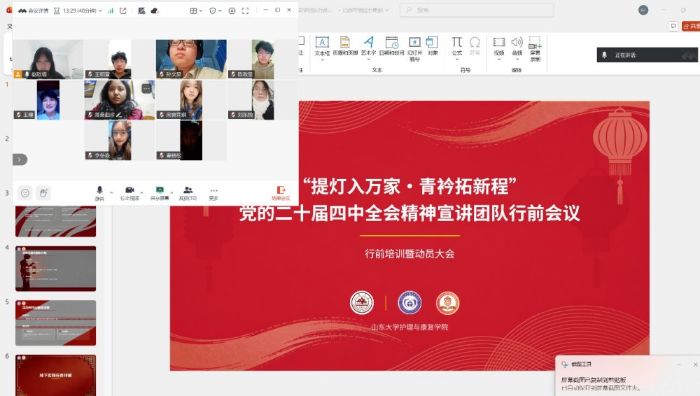700x396 pixels.
Task: Click the cloud recording icon
Action: point(154,11)
